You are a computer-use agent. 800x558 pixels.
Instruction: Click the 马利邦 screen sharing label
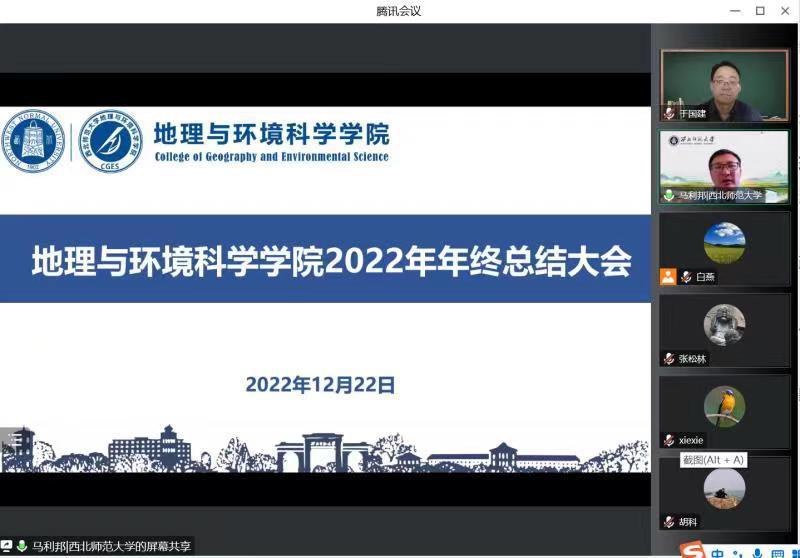110,546
